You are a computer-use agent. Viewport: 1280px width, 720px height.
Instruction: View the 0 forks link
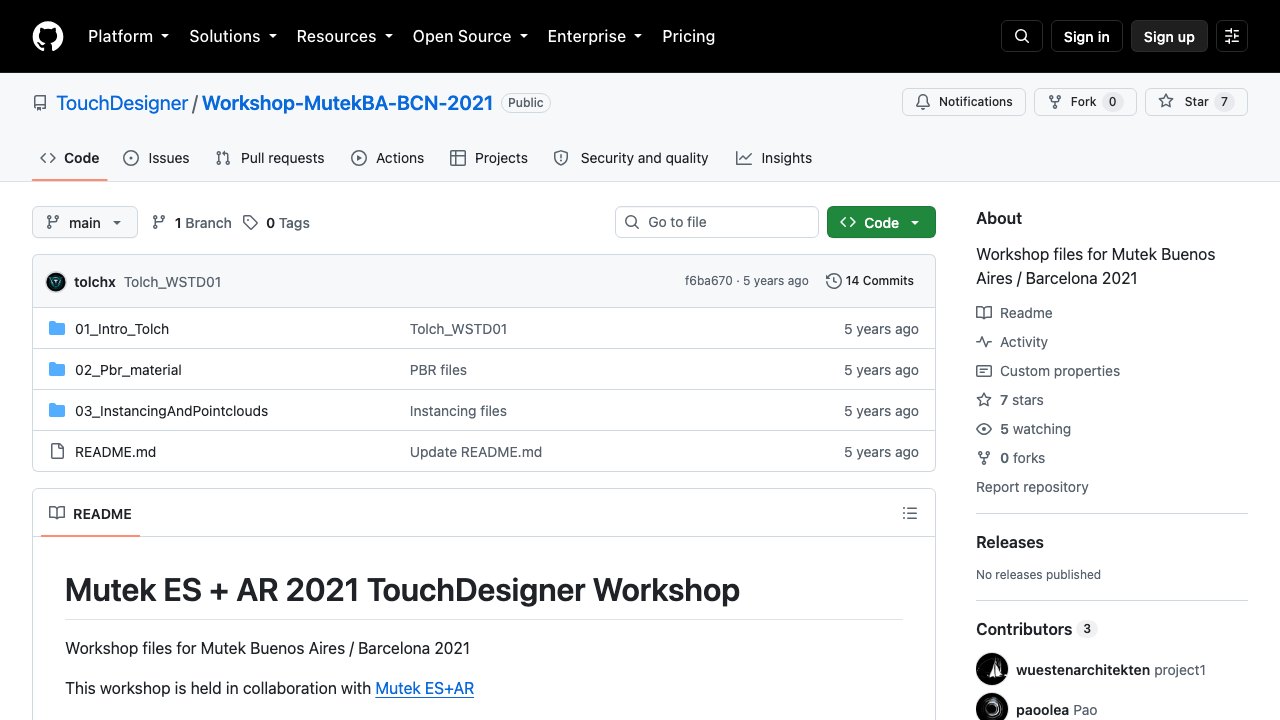point(1010,458)
